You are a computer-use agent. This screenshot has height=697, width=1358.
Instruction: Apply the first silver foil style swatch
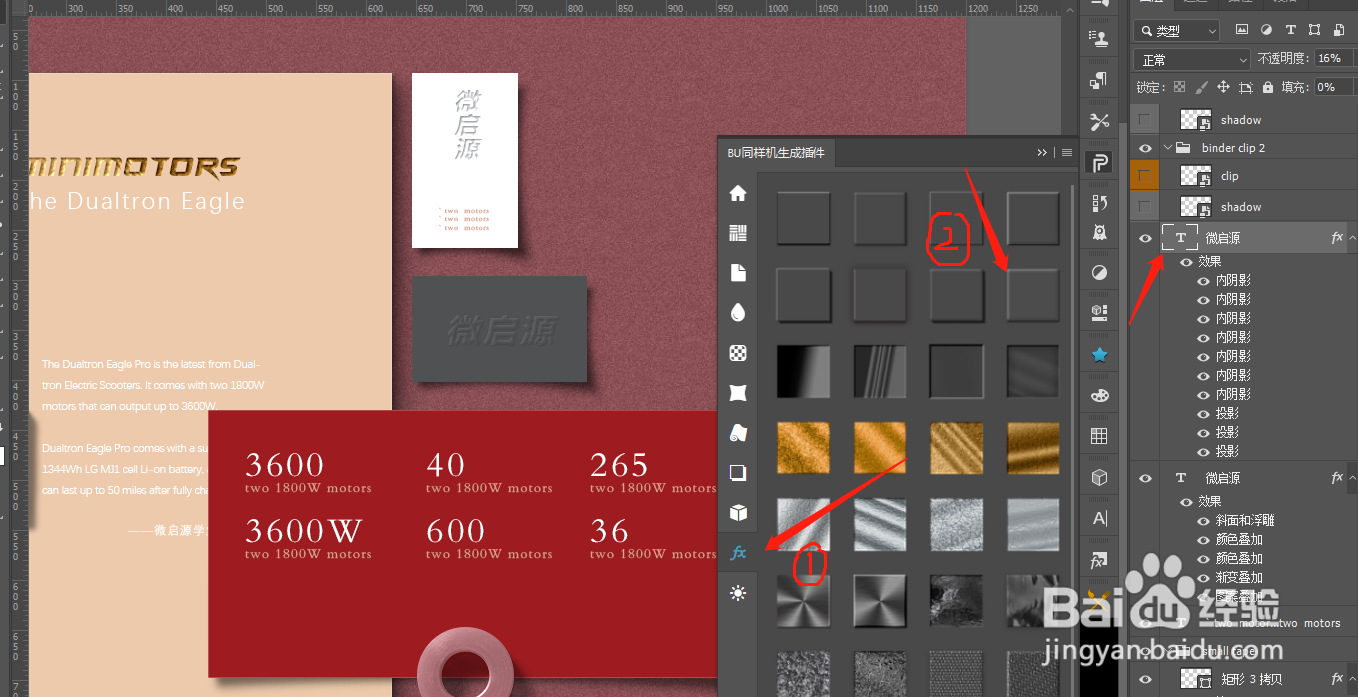click(x=803, y=524)
